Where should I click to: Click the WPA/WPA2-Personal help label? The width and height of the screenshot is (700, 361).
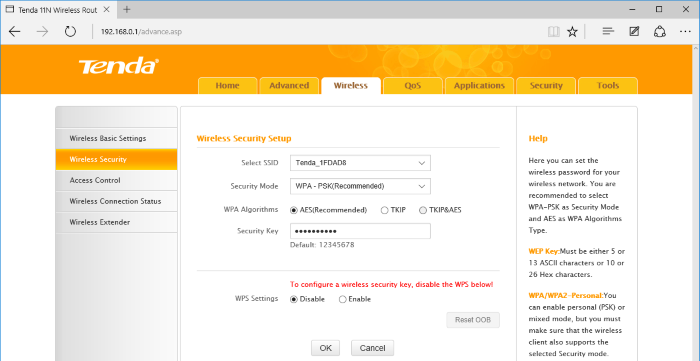pyautogui.click(x=566, y=295)
